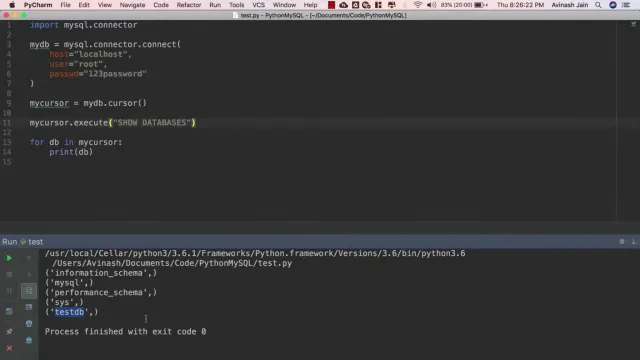Click the test.py window title
Screen dimensions: 640x360
click(x=320, y=16)
